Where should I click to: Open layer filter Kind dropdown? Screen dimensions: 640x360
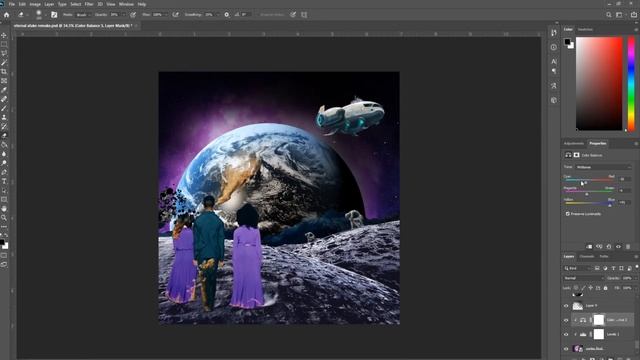(x=577, y=268)
